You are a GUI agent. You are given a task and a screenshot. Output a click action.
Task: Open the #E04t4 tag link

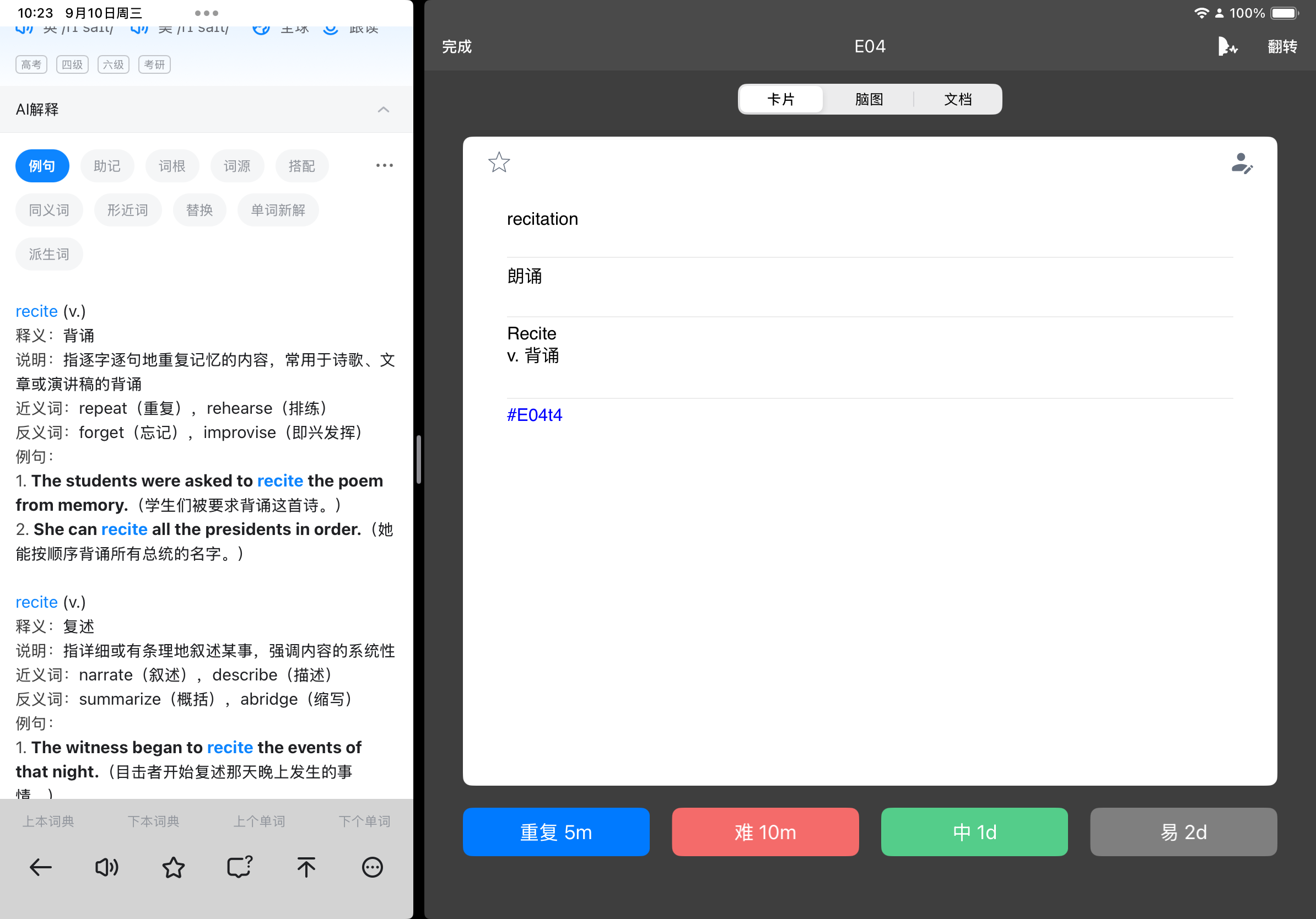534,415
